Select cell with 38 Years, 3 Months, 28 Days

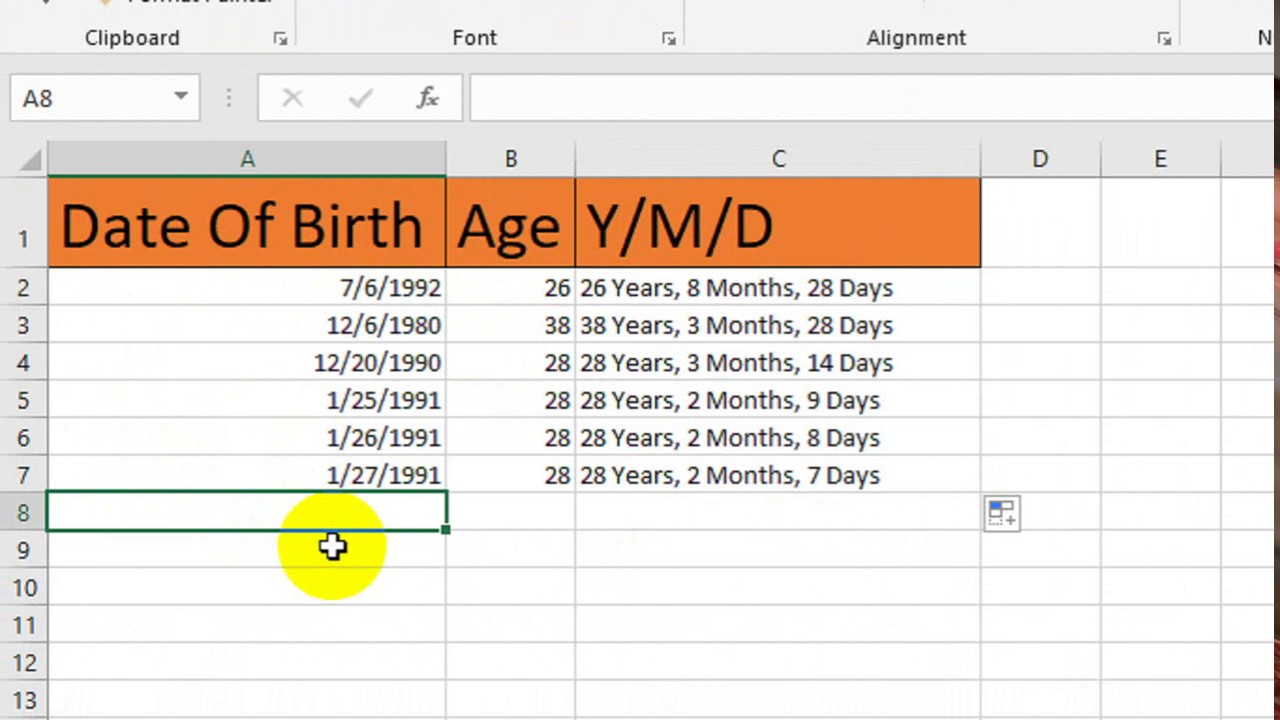pos(778,326)
